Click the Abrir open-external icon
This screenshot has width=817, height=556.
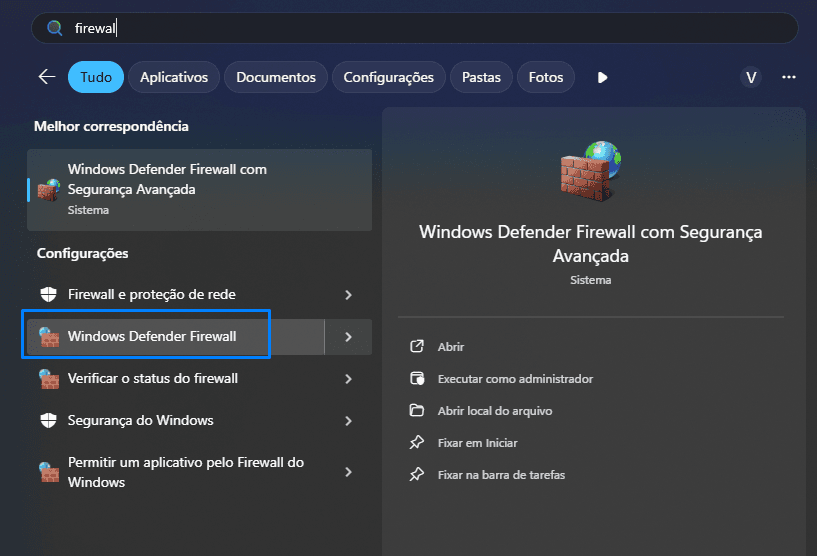click(x=417, y=346)
